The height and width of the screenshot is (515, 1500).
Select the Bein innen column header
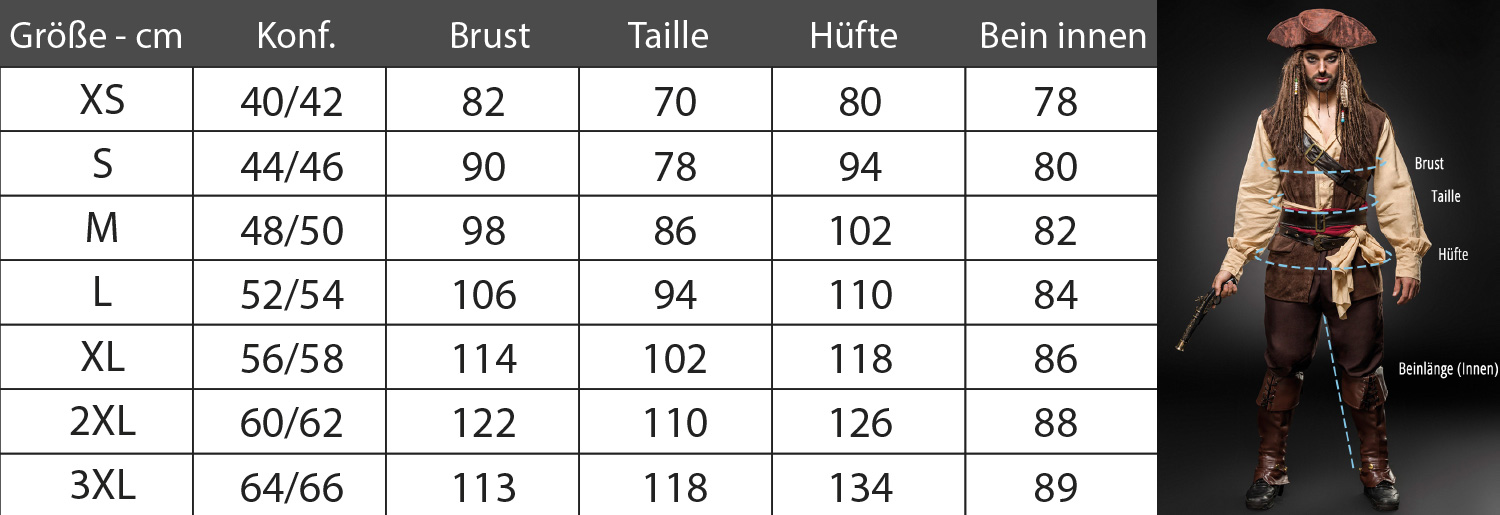pos(1063,36)
